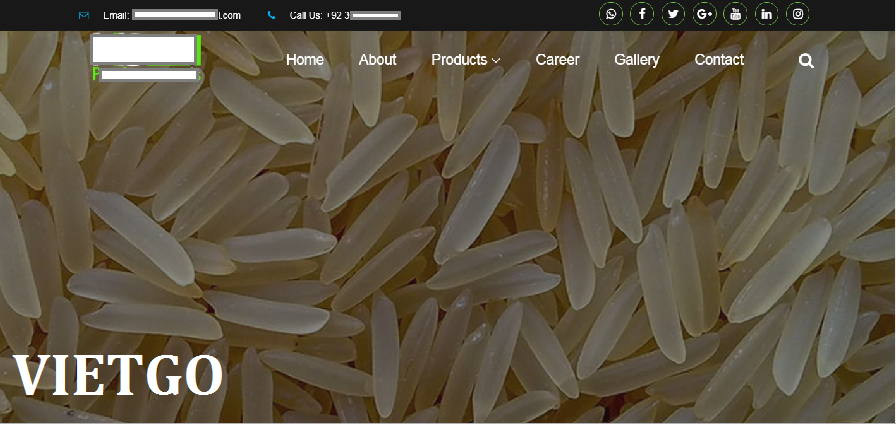Image resolution: width=896 pixels, height=425 pixels.
Task: Open the Career page
Action: click(557, 60)
